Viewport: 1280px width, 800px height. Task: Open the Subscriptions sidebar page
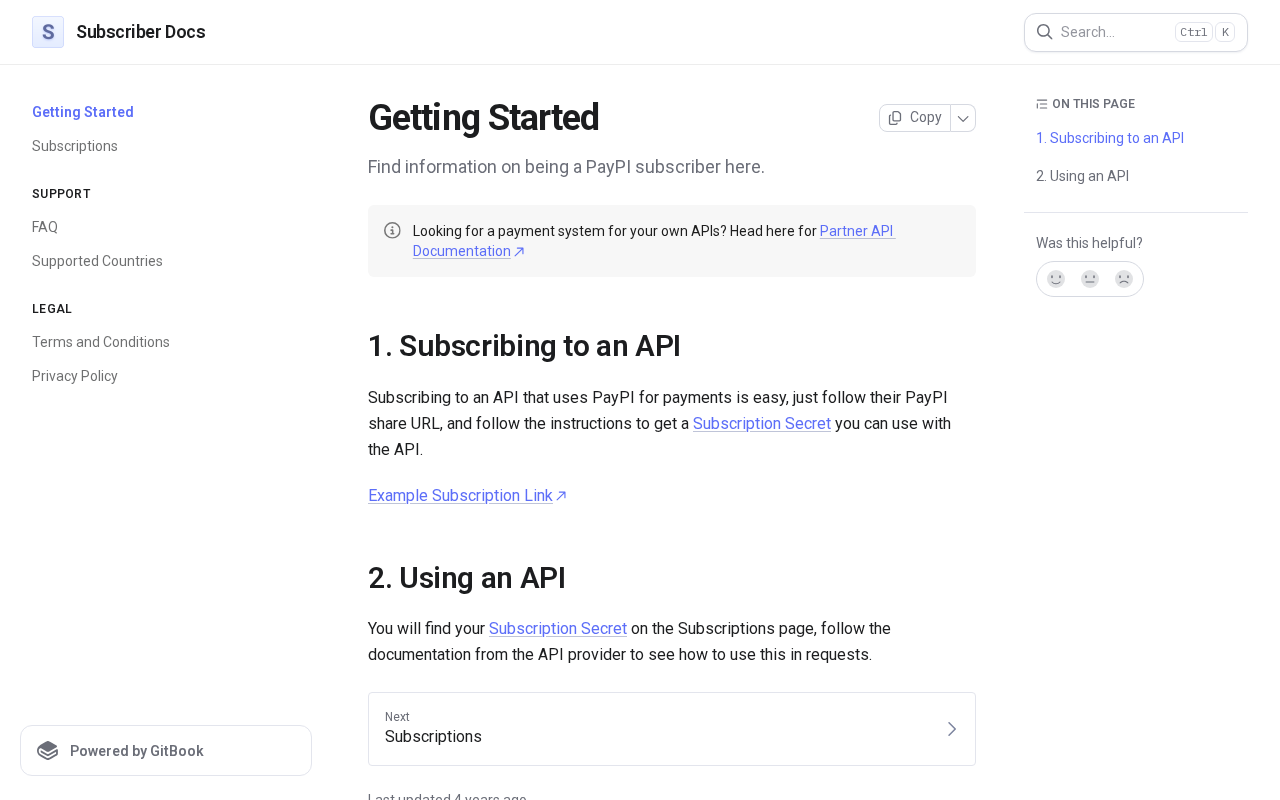75,146
